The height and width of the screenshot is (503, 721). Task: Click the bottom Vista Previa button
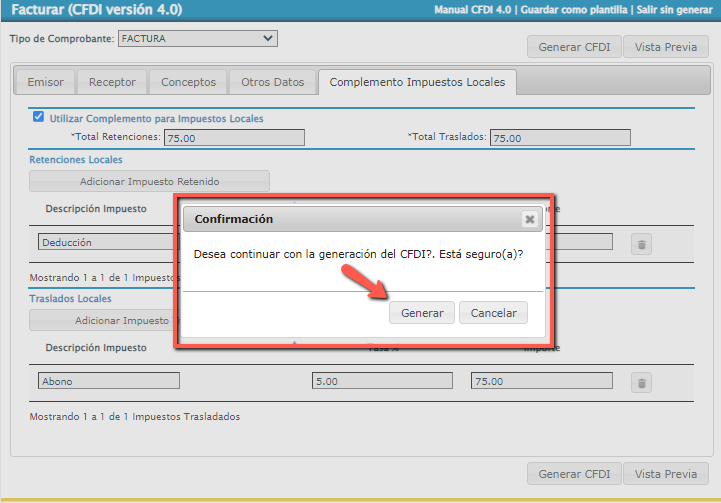[666, 474]
